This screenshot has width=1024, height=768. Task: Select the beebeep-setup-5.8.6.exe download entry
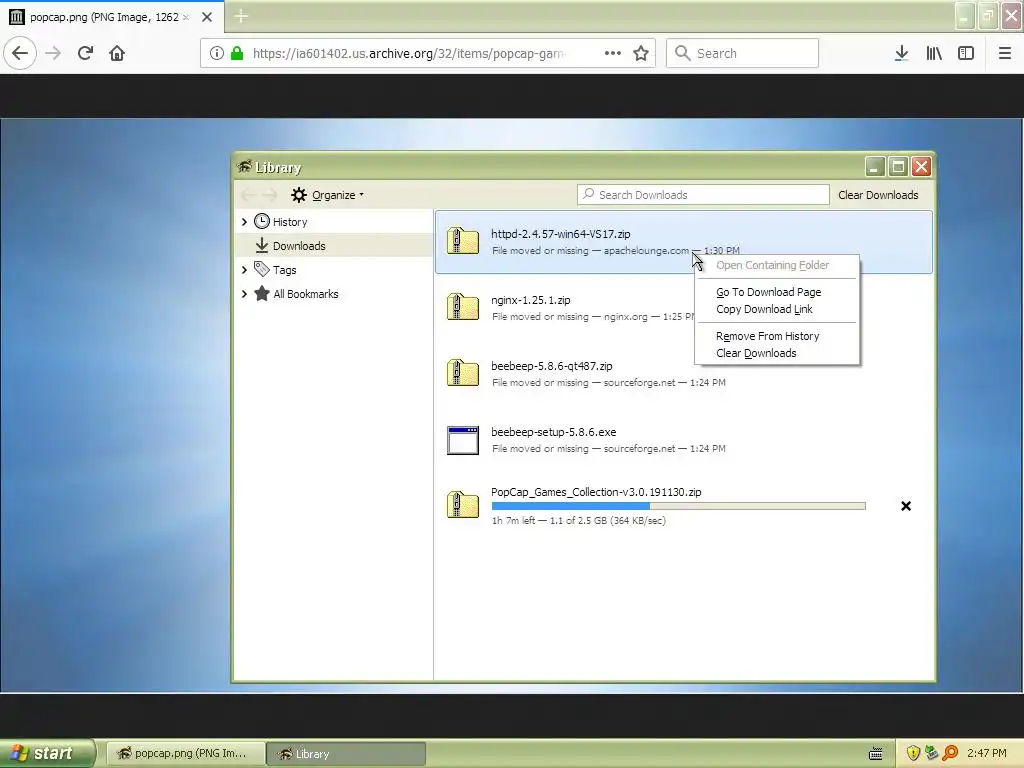click(x=684, y=440)
